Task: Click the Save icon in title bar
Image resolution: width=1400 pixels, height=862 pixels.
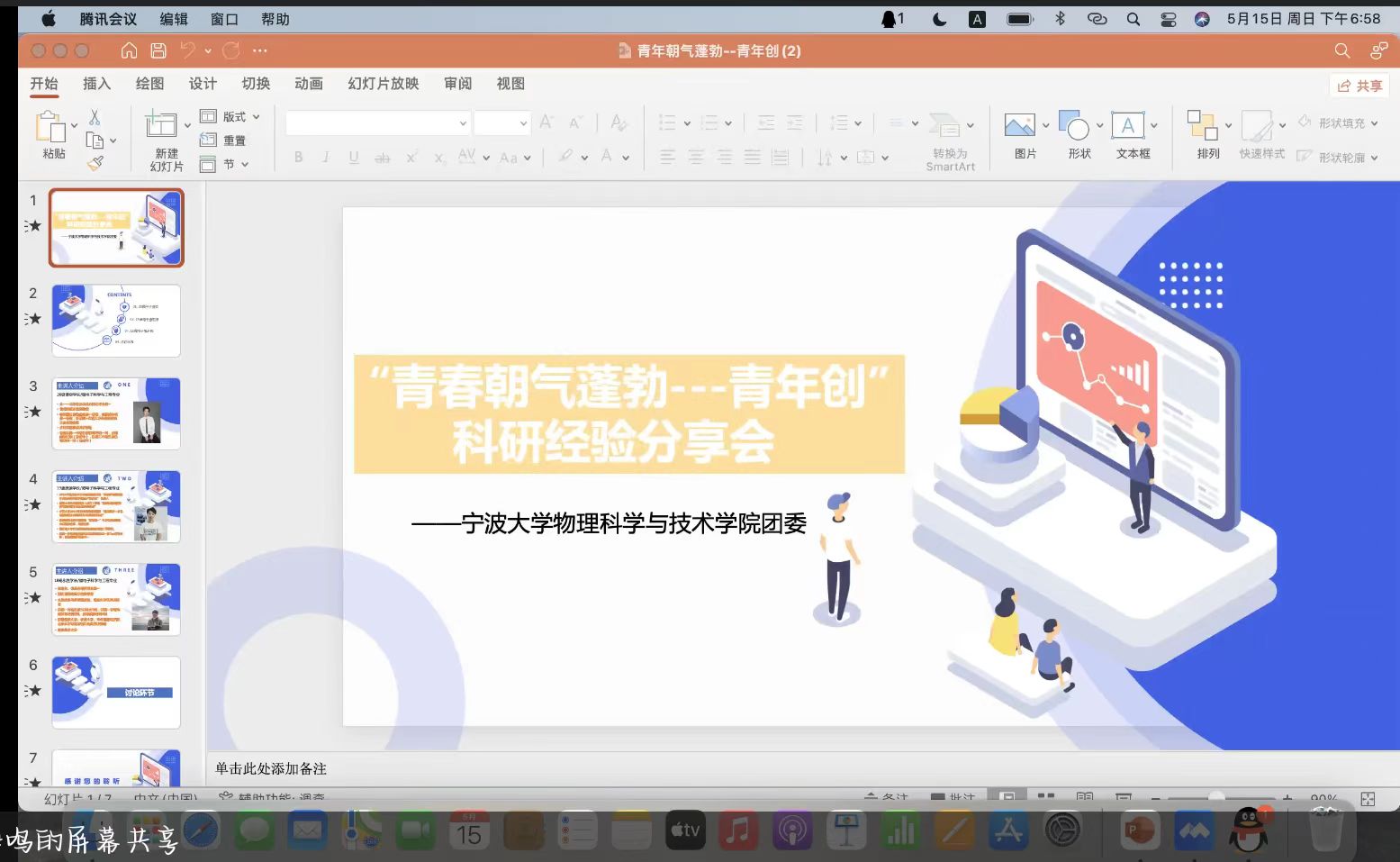Action: 158,50
